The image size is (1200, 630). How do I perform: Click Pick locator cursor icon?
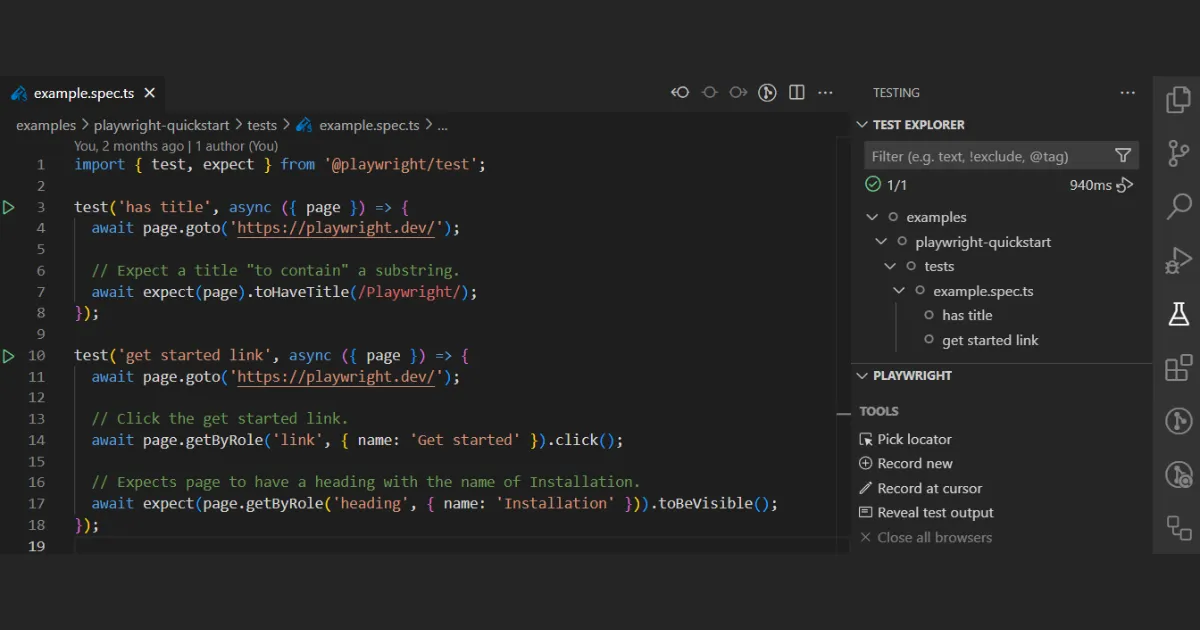point(866,439)
